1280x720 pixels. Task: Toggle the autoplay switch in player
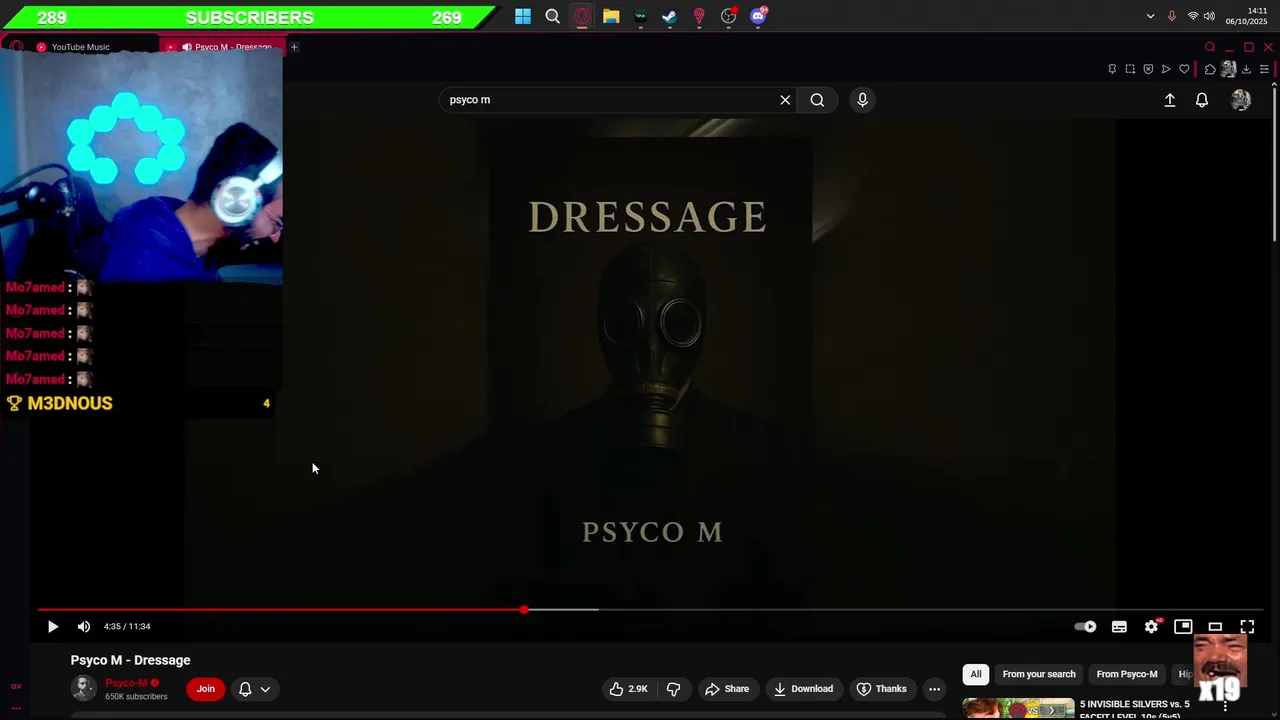pyautogui.click(x=1086, y=627)
